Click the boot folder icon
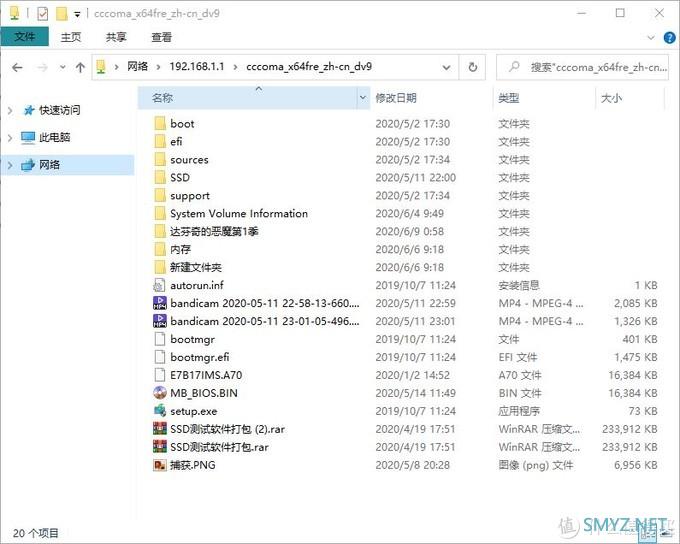Screen dimensions: 680x544 coord(160,124)
